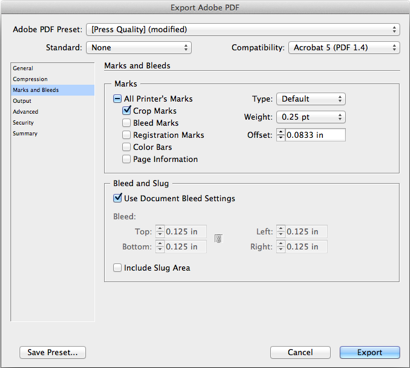
Task: Open the marks Type dropdown
Action: click(311, 99)
